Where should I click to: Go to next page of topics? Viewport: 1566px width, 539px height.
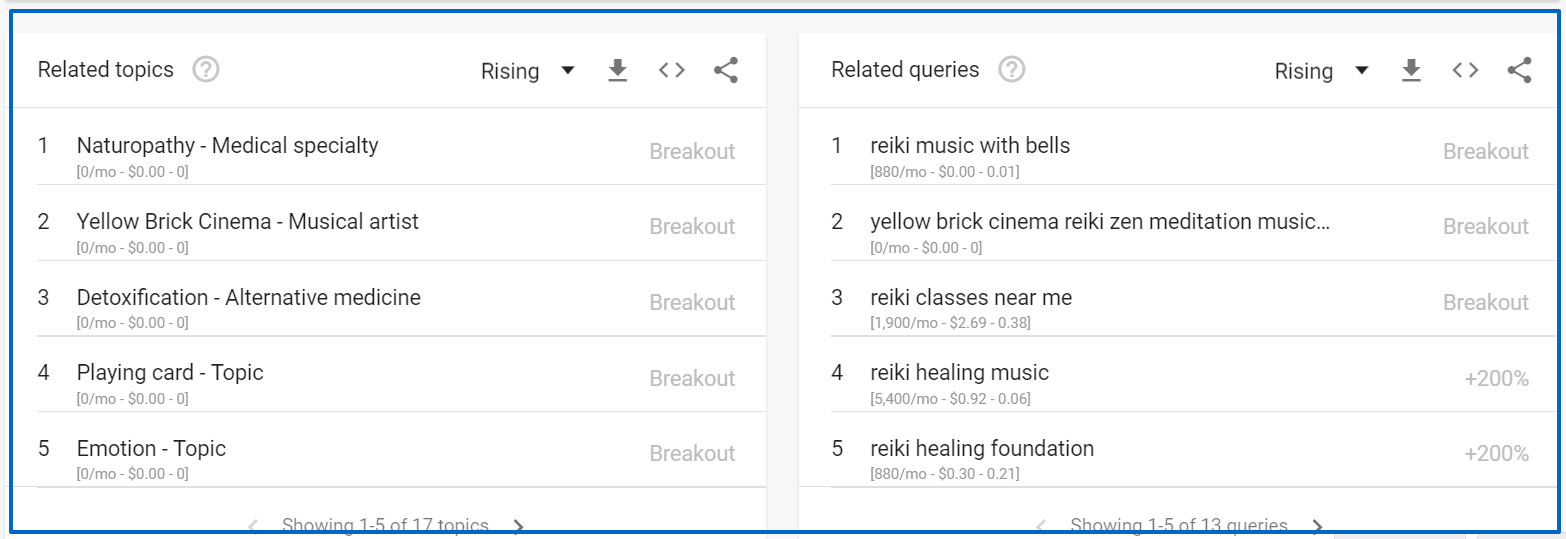point(518,526)
